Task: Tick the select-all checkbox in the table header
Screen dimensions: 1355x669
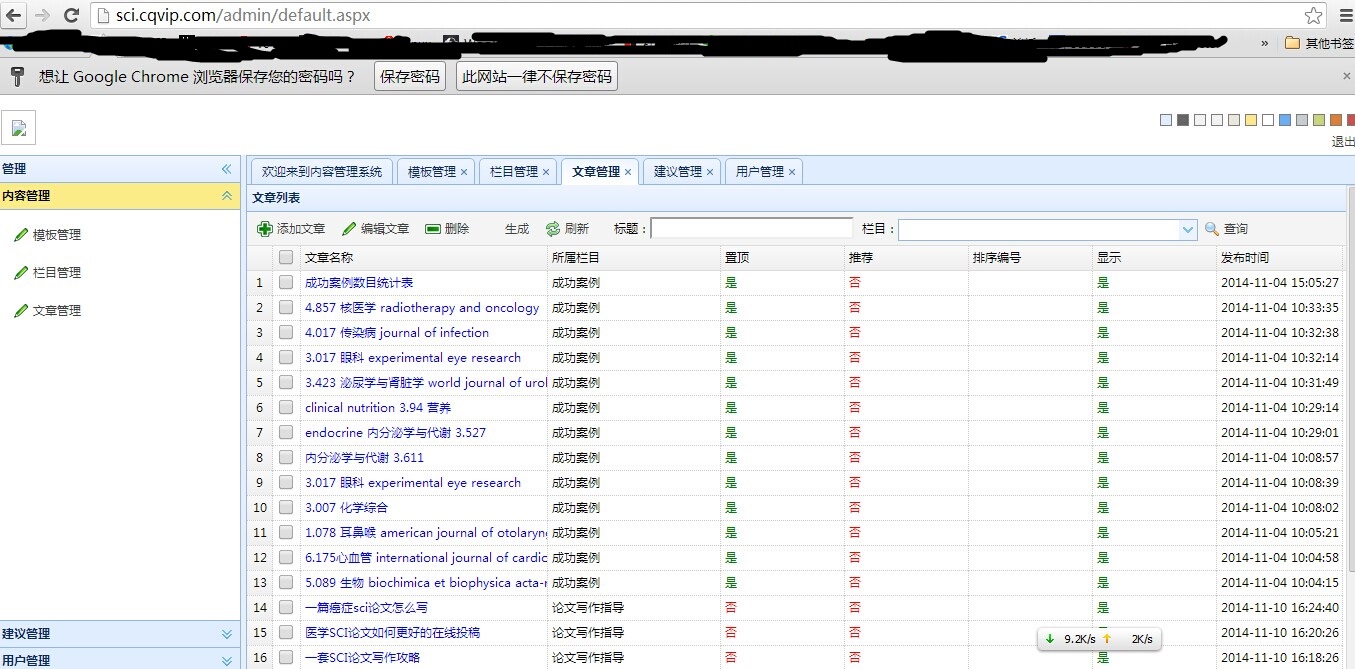Action: [x=286, y=258]
